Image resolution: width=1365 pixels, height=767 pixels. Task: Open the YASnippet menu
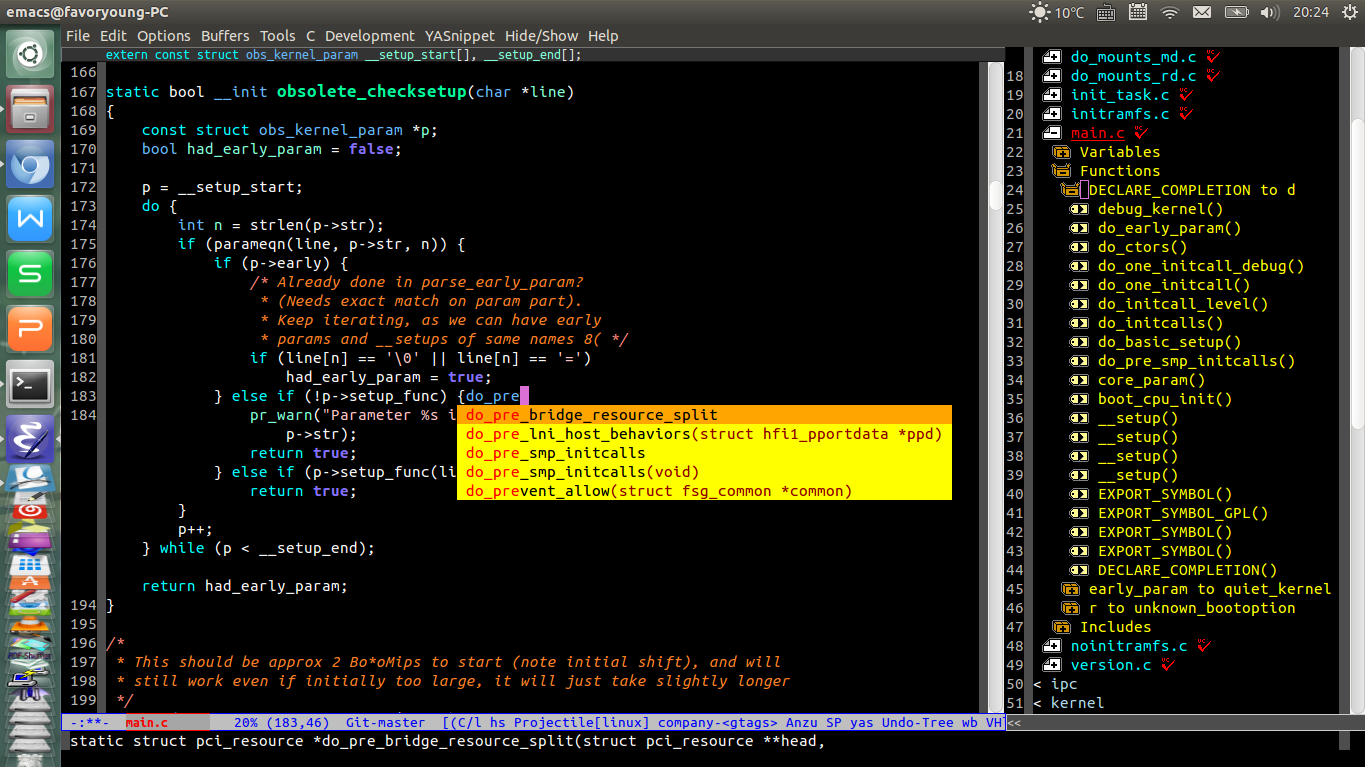459,35
